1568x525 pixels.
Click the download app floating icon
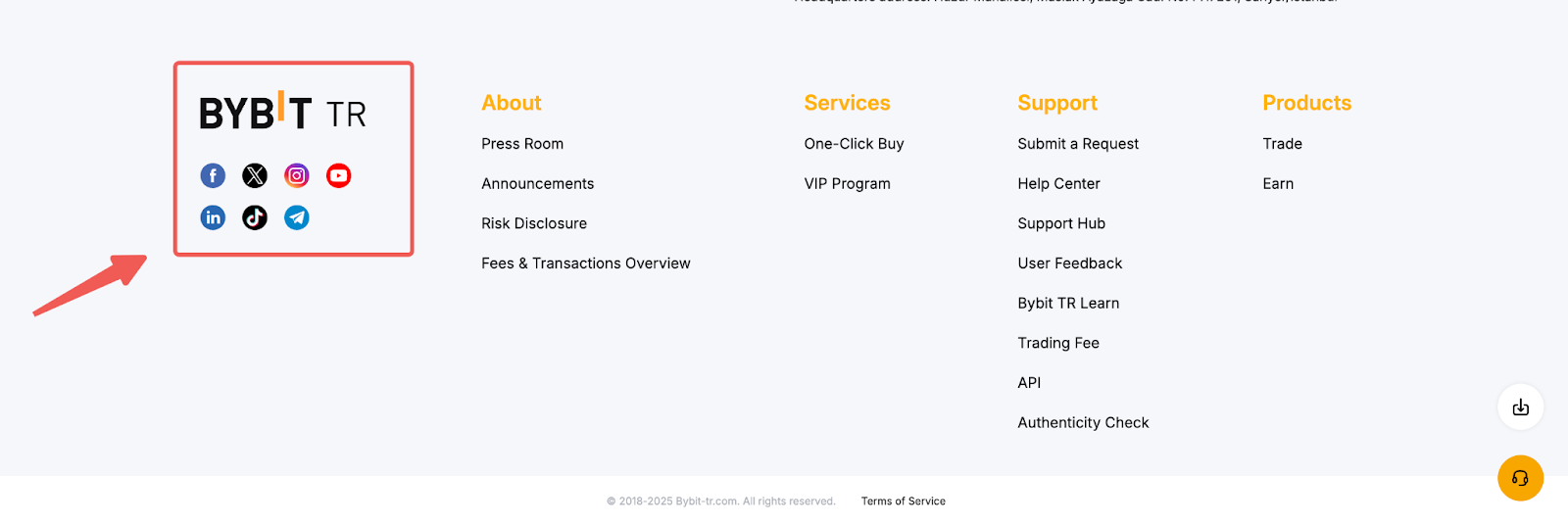[1520, 407]
